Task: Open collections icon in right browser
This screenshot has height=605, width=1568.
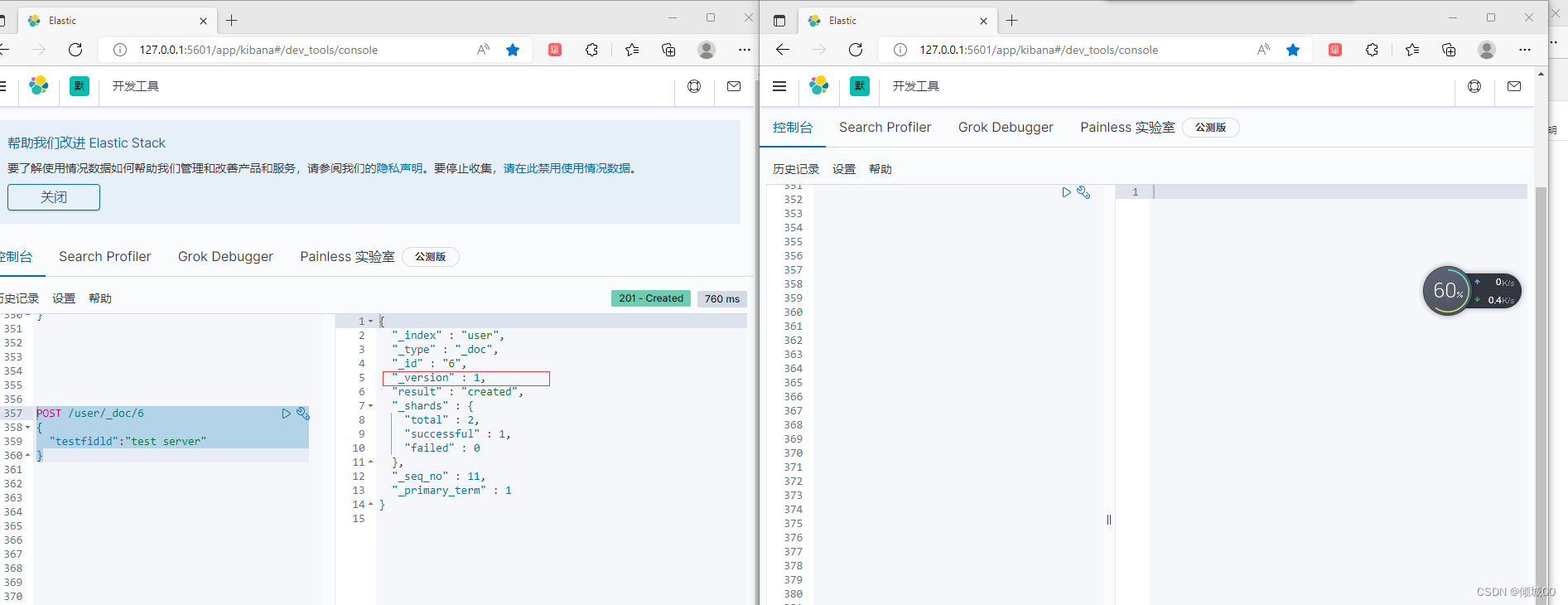Action: 1449,50
